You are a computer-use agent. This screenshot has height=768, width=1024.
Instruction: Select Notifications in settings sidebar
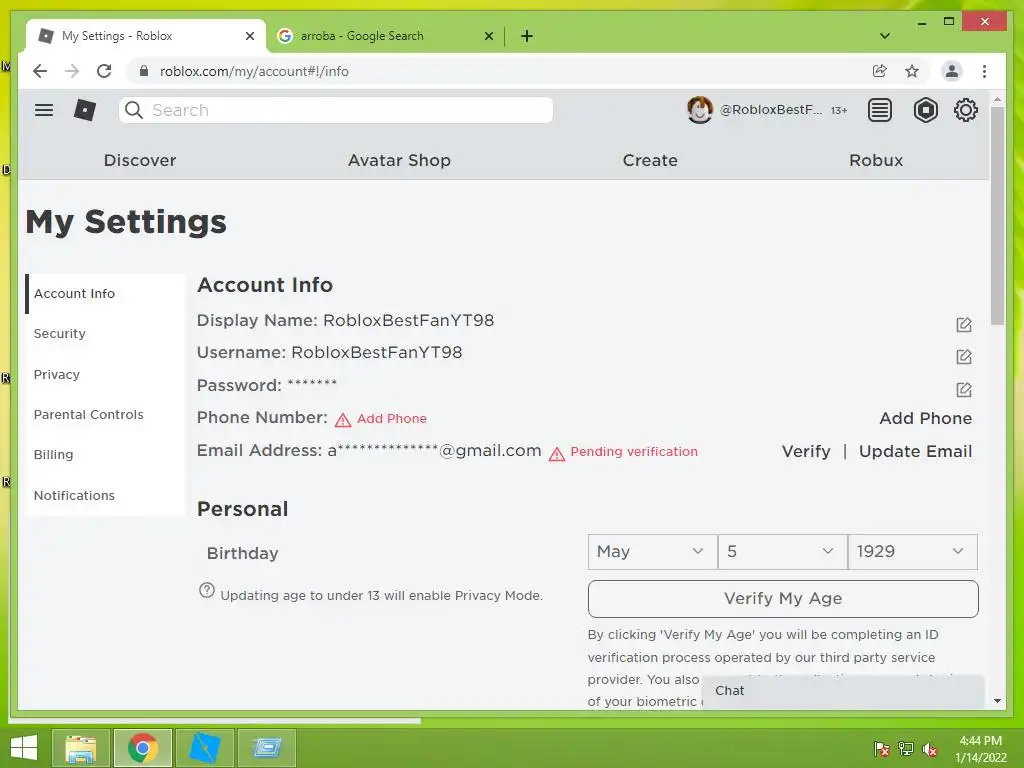(x=105, y=495)
